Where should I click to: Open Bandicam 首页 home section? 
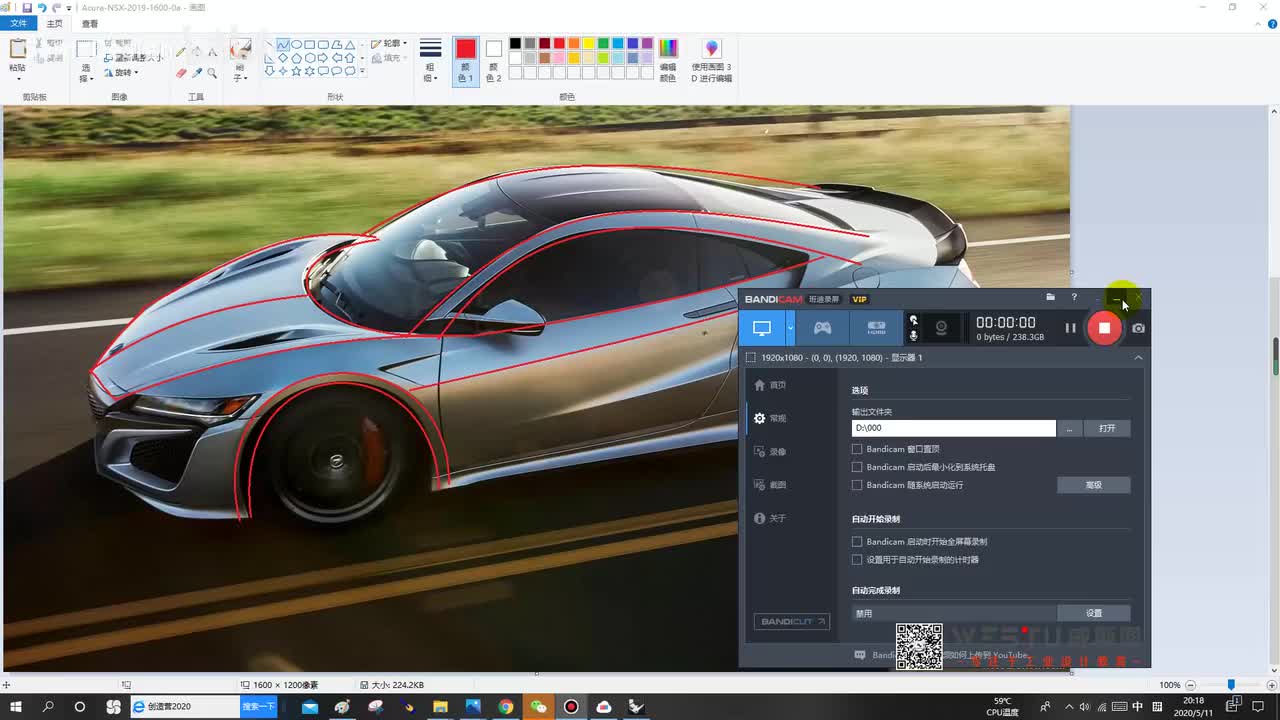point(771,385)
